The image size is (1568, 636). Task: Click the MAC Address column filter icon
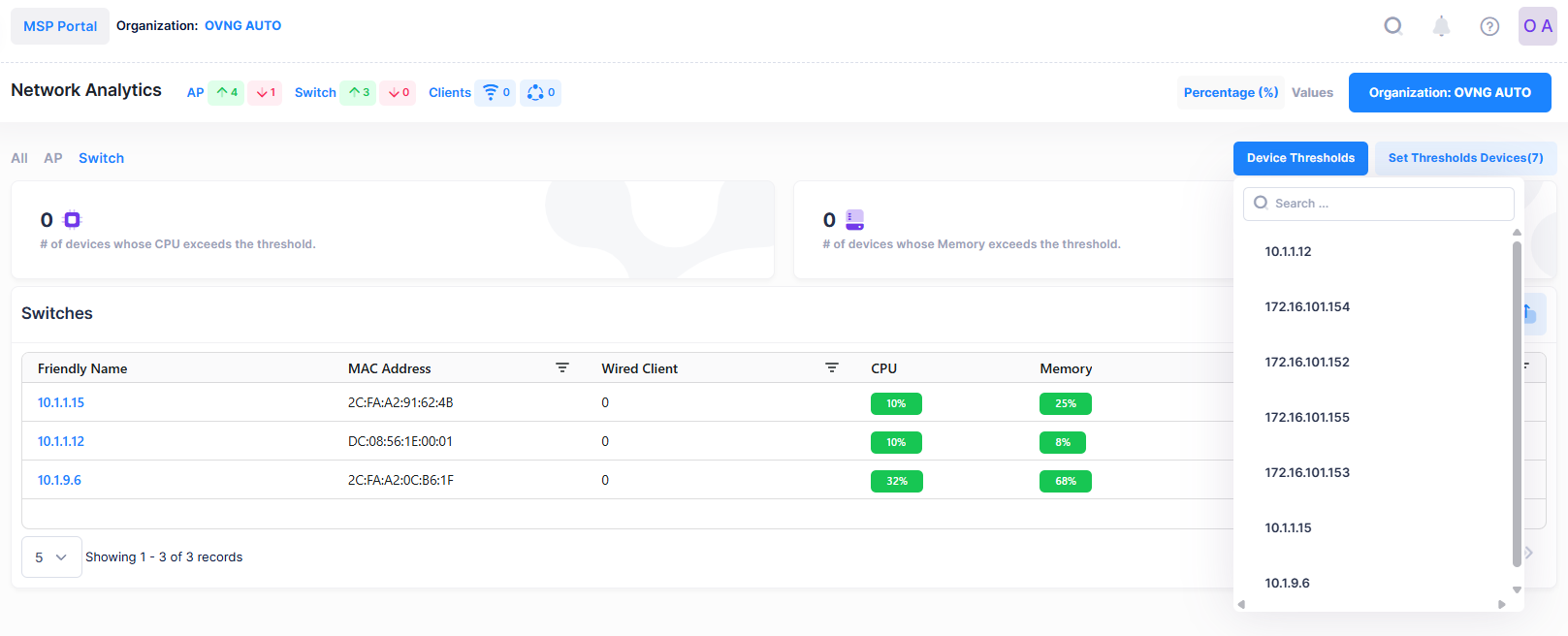click(561, 368)
